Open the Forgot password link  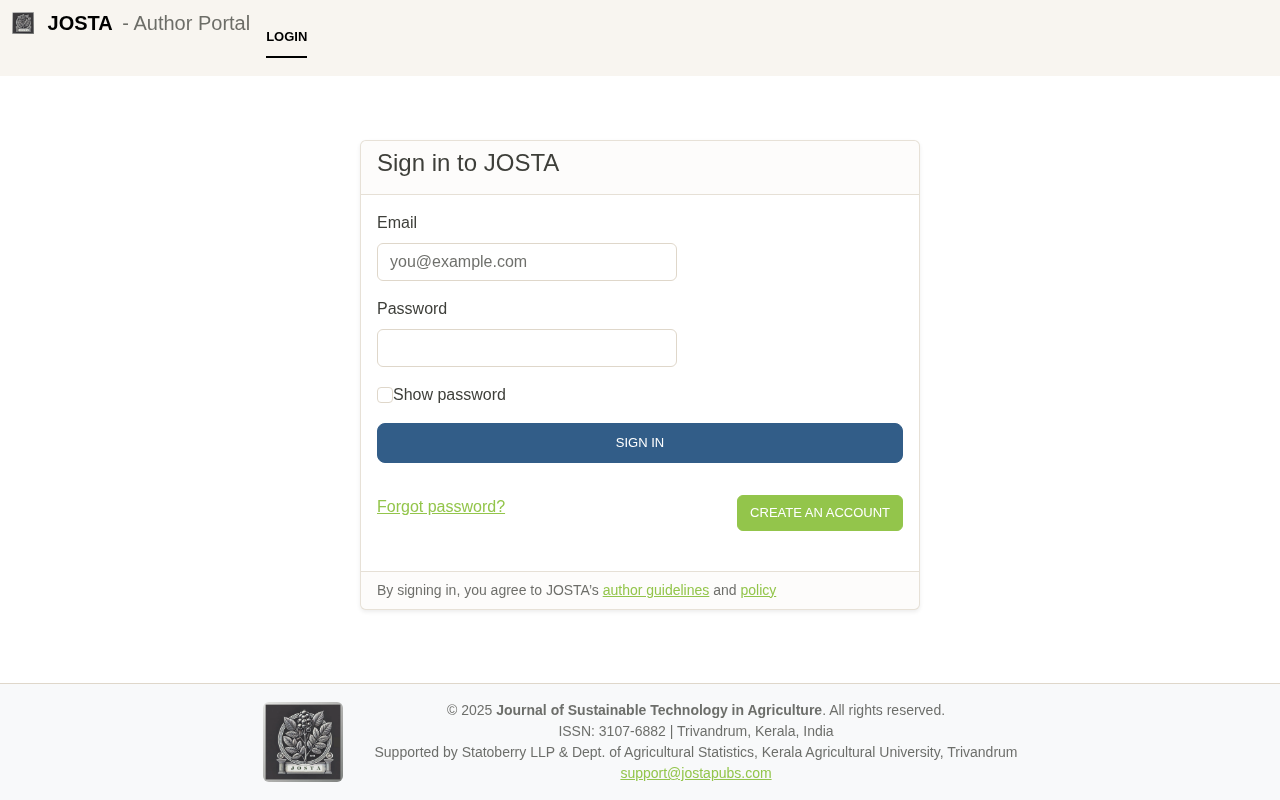(x=441, y=507)
